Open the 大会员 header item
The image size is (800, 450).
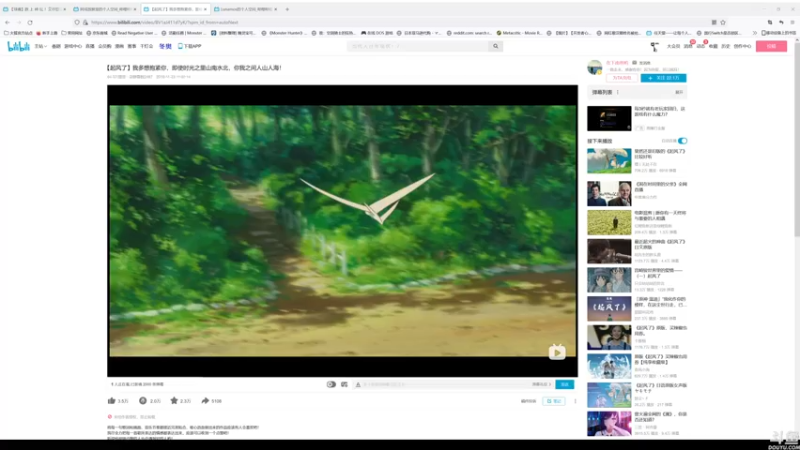tap(673, 46)
